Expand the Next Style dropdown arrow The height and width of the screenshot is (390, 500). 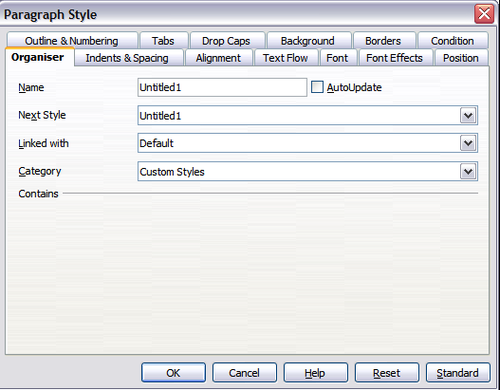[x=468, y=116]
